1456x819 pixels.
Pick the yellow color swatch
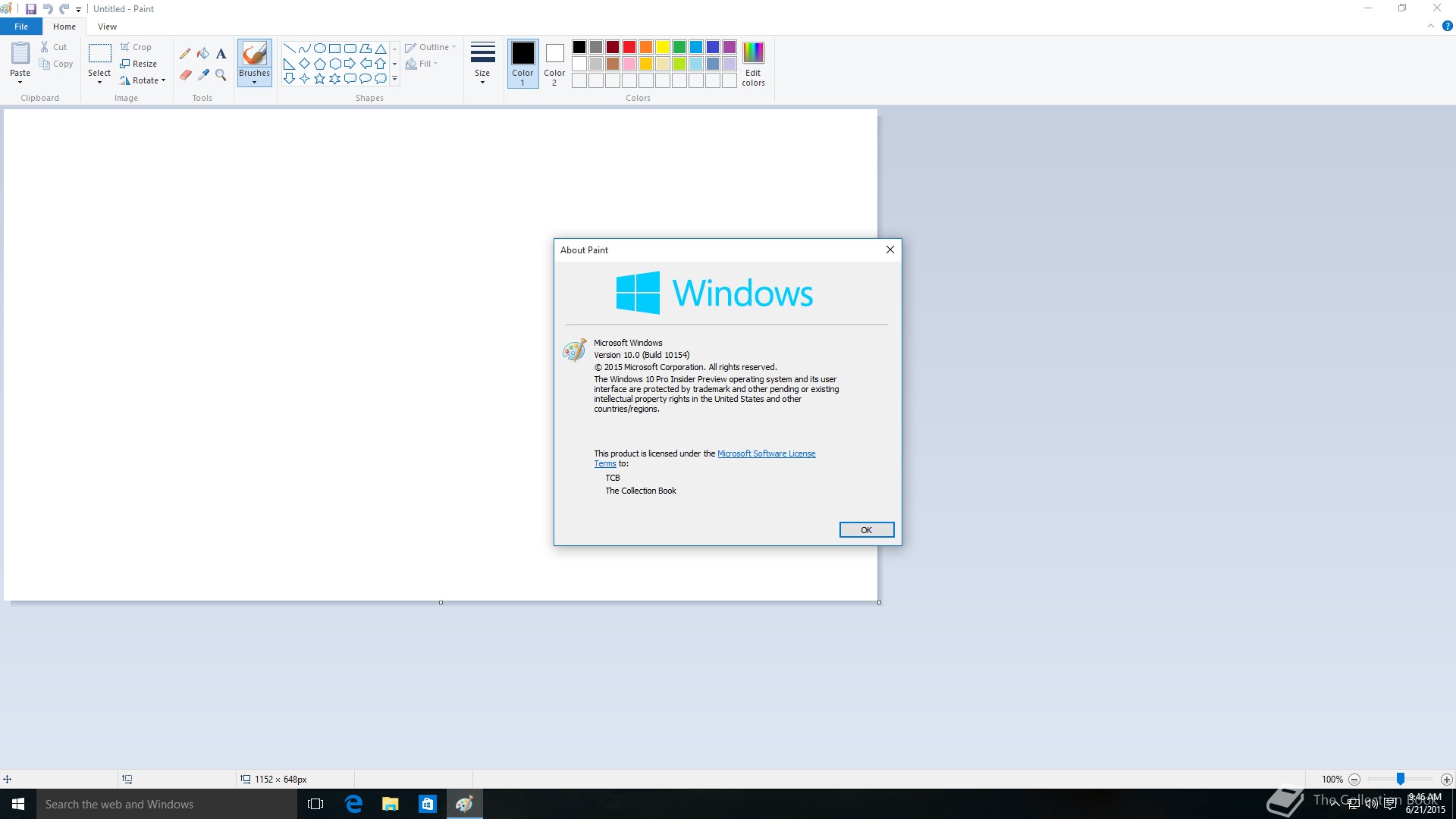tap(662, 47)
